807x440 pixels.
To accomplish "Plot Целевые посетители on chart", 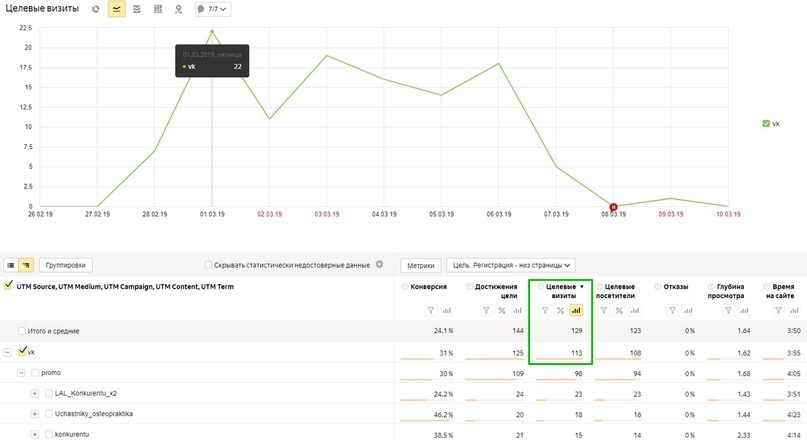I will (x=635, y=310).
